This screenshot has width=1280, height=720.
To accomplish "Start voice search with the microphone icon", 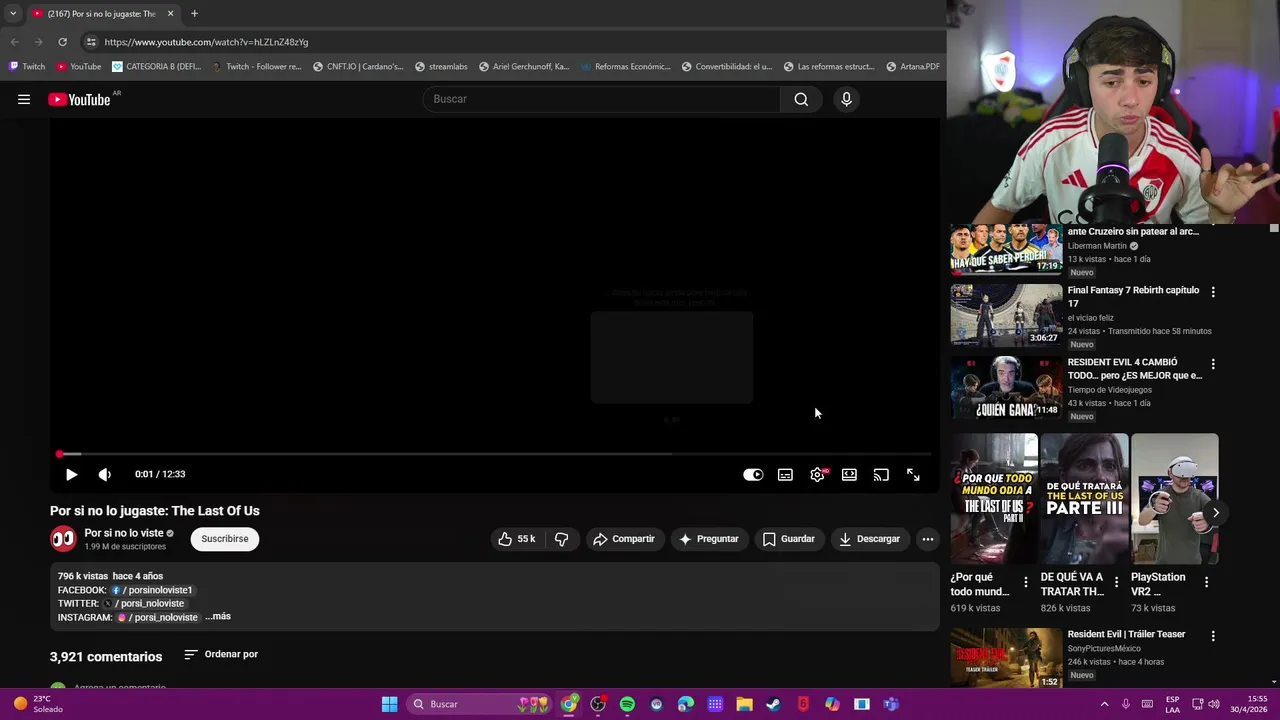I will (x=846, y=99).
